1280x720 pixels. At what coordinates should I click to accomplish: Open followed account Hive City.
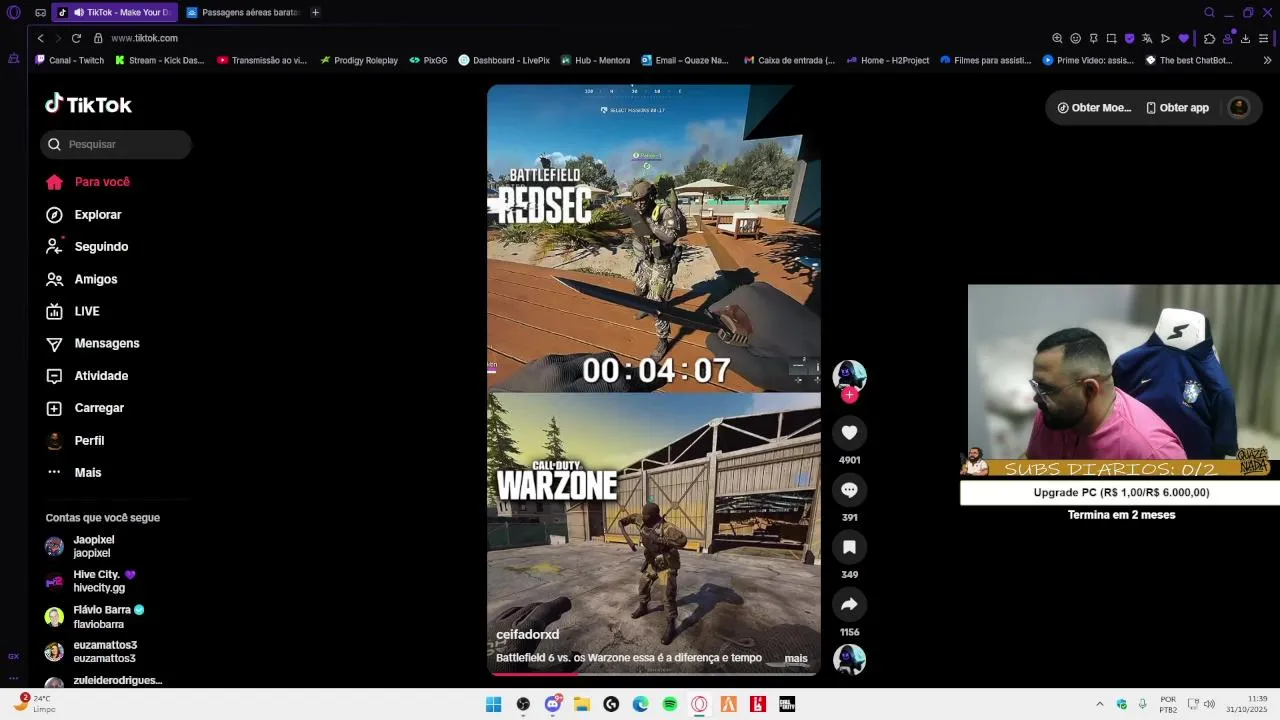point(90,581)
